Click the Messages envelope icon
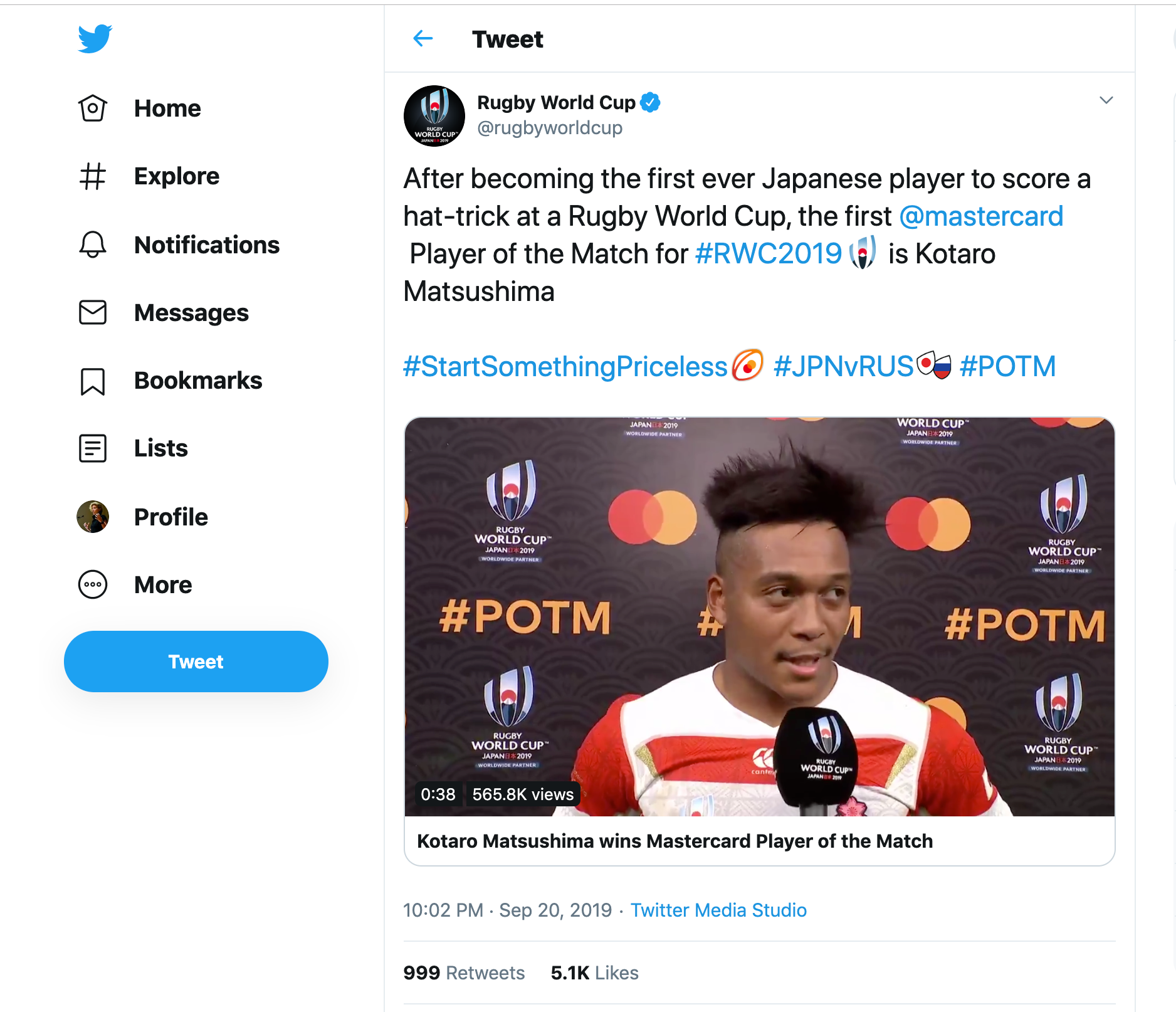 coord(93,312)
